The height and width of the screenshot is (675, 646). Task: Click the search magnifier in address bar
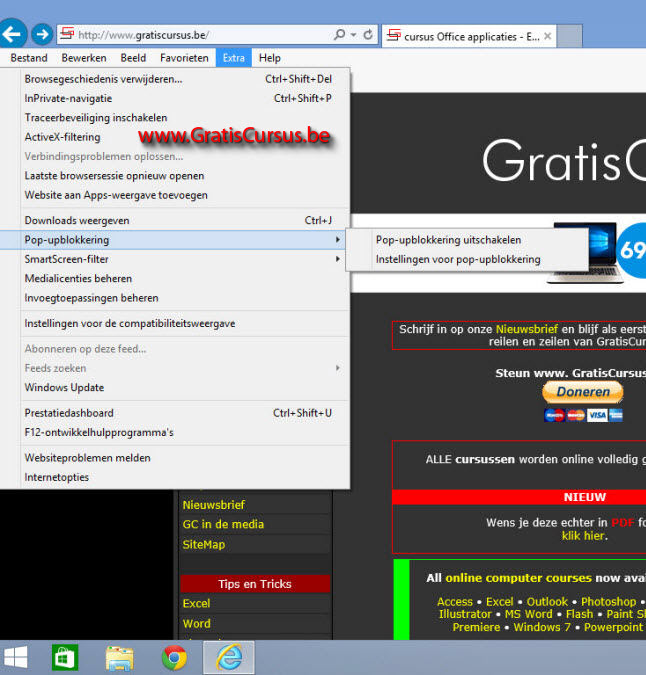pos(340,34)
